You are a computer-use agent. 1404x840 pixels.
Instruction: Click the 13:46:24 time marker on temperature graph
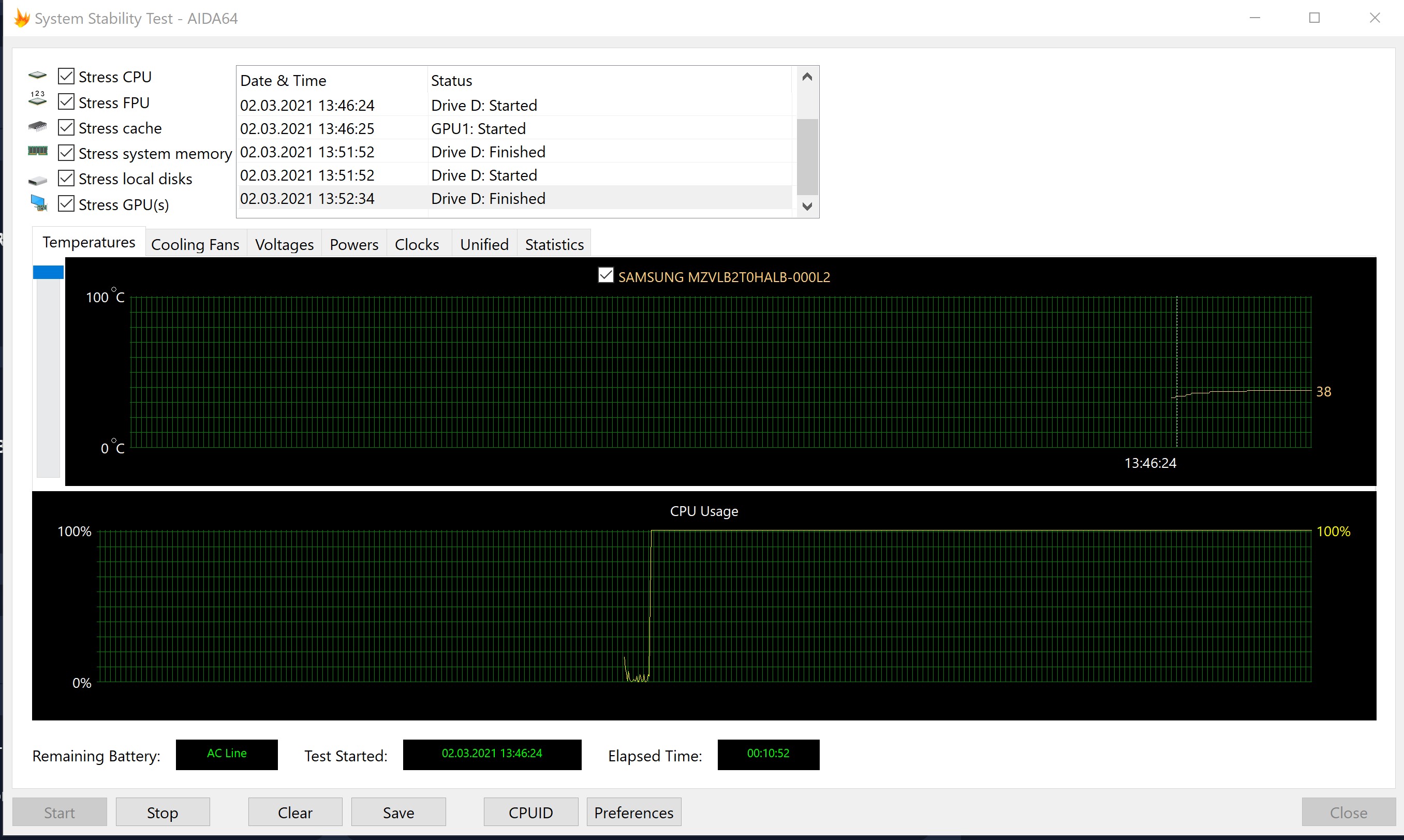coord(1150,463)
